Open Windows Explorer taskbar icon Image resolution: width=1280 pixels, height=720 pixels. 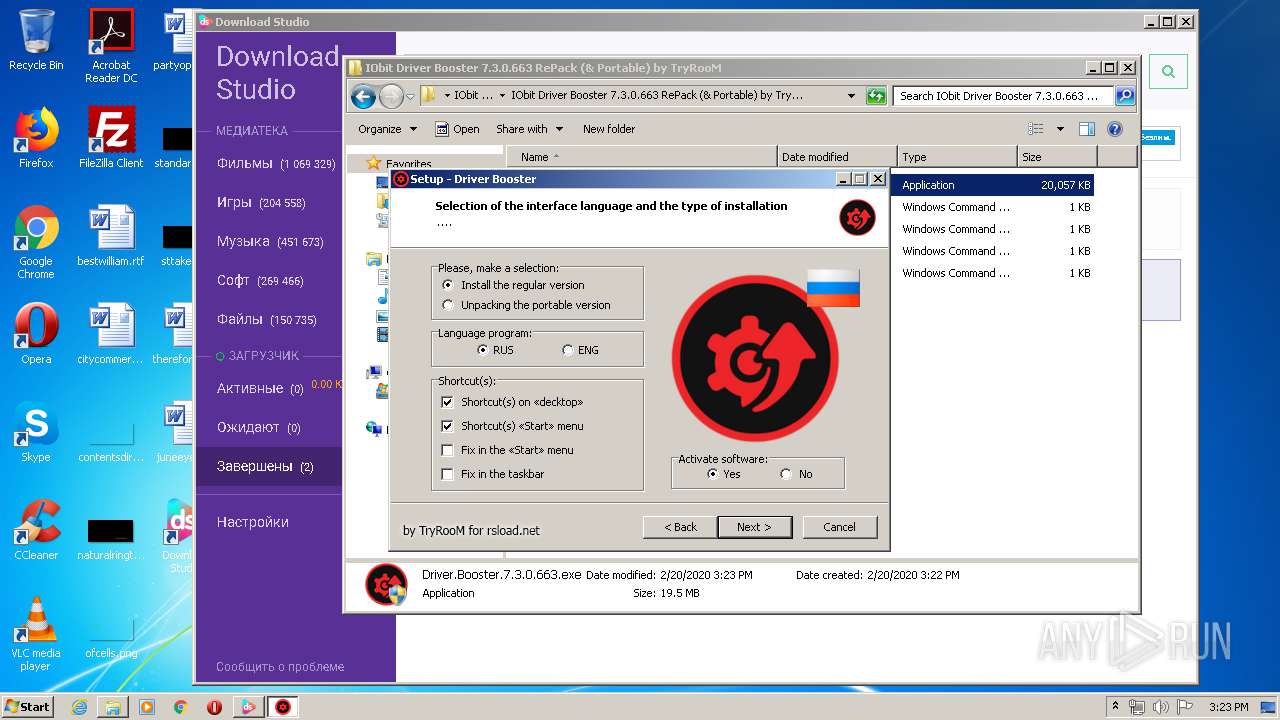113,707
